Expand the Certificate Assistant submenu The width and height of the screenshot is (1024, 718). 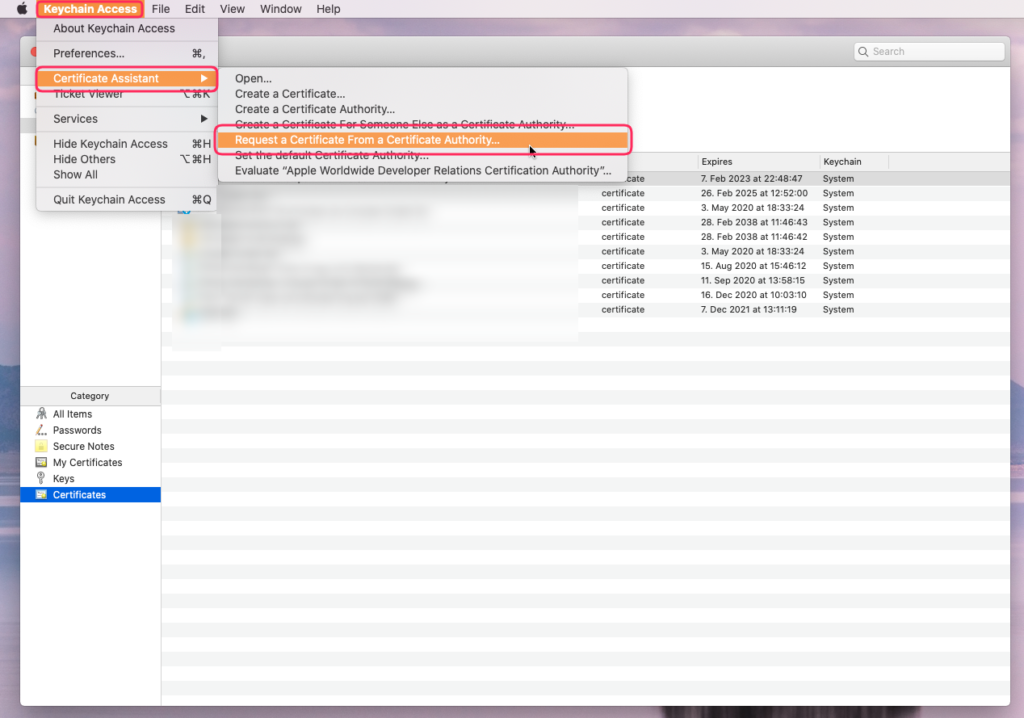[x=127, y=78]
